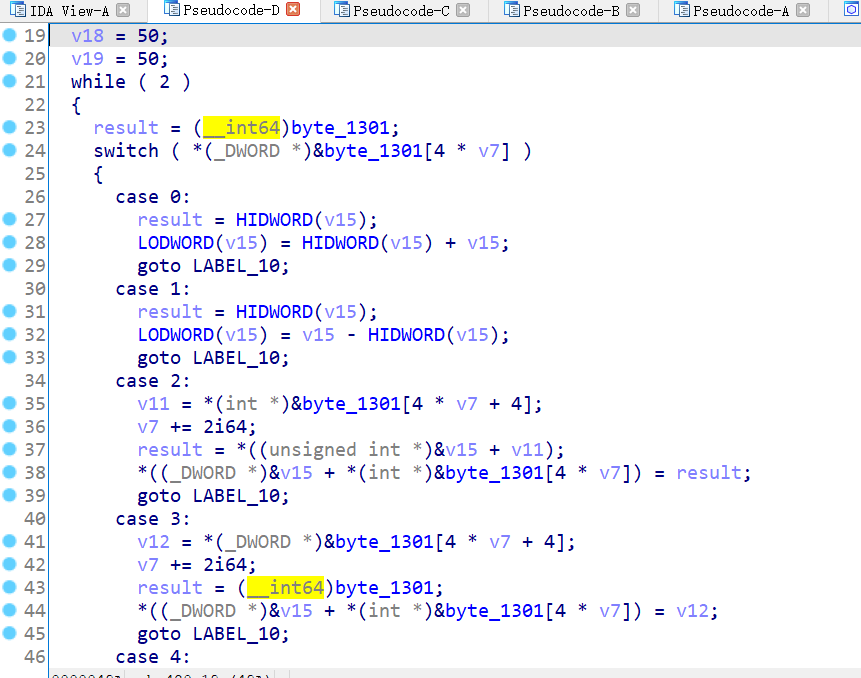Click the blue marker dot beside line 27

point(8,219)
